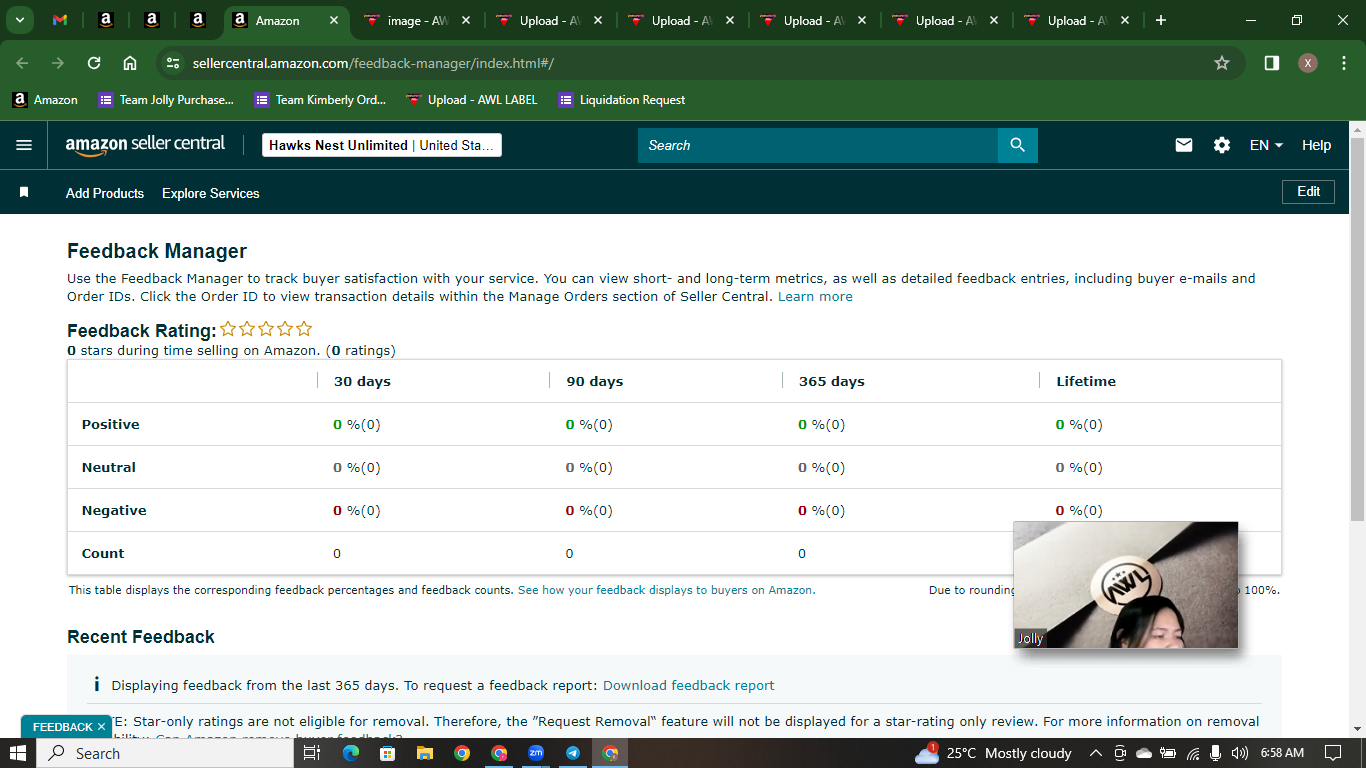Click the magnifier search button
Image resolution: width=1366 pixels, height=768 pixels.
pyautogui.click(x=1018, y=145)
